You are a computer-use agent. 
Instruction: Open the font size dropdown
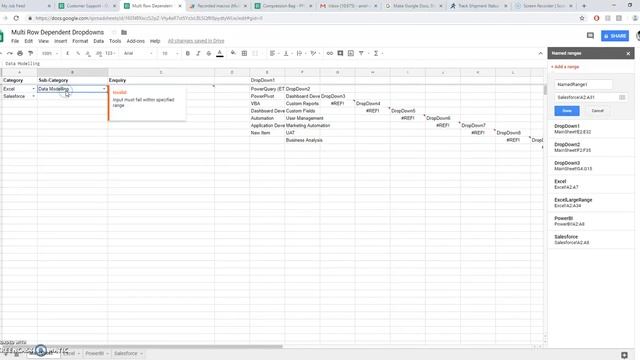tap(170, 53)
